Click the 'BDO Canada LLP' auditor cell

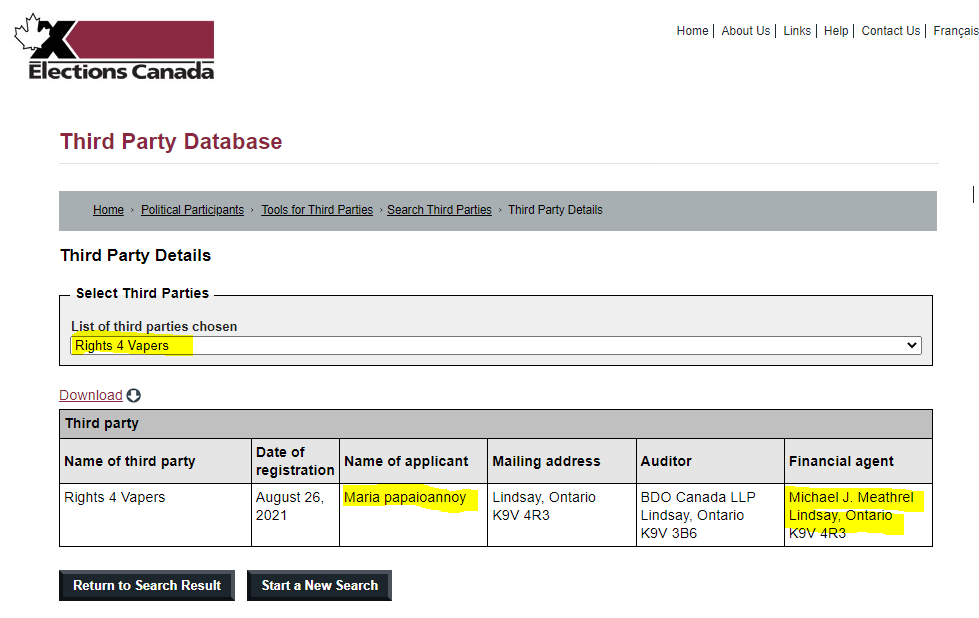[x=710, y=515]
